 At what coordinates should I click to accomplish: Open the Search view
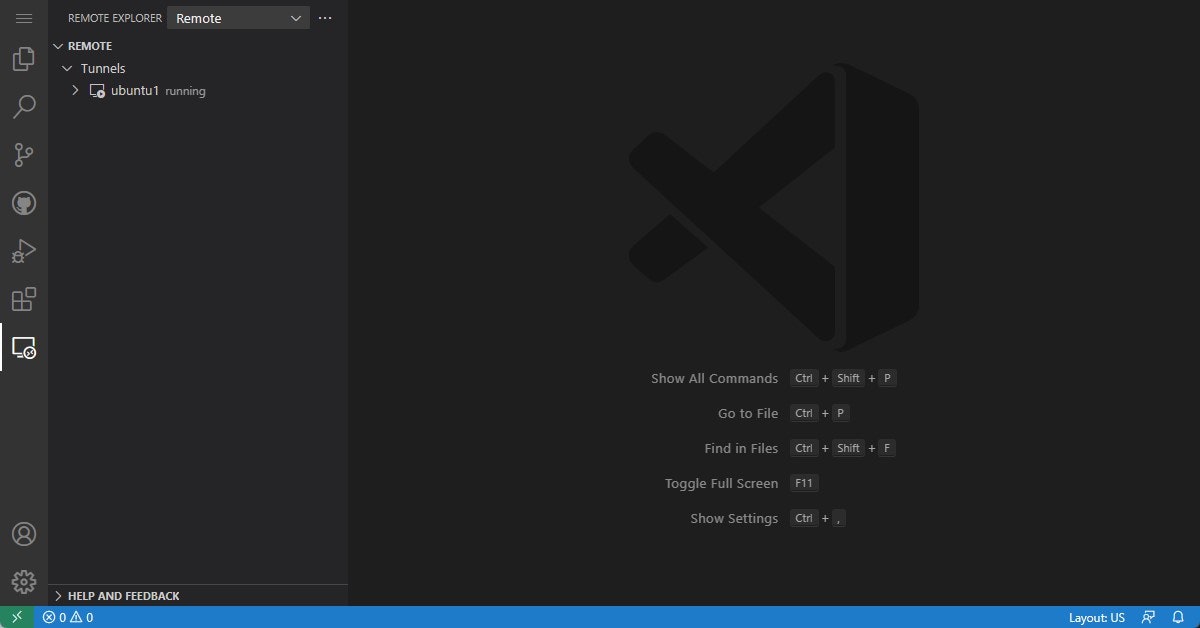[x=23, y=106]
